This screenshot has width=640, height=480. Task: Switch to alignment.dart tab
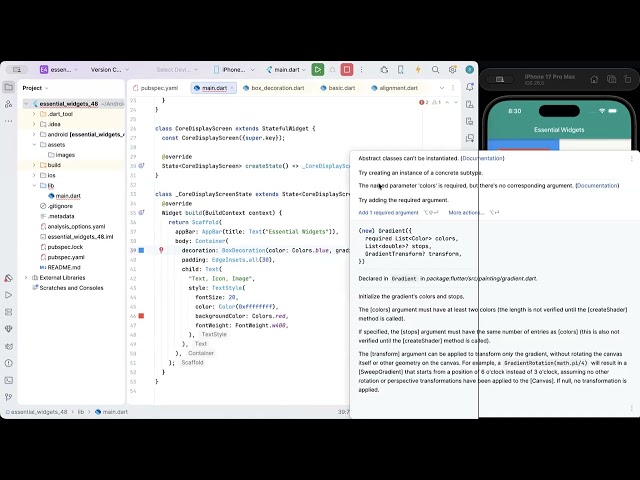[394, 88]
